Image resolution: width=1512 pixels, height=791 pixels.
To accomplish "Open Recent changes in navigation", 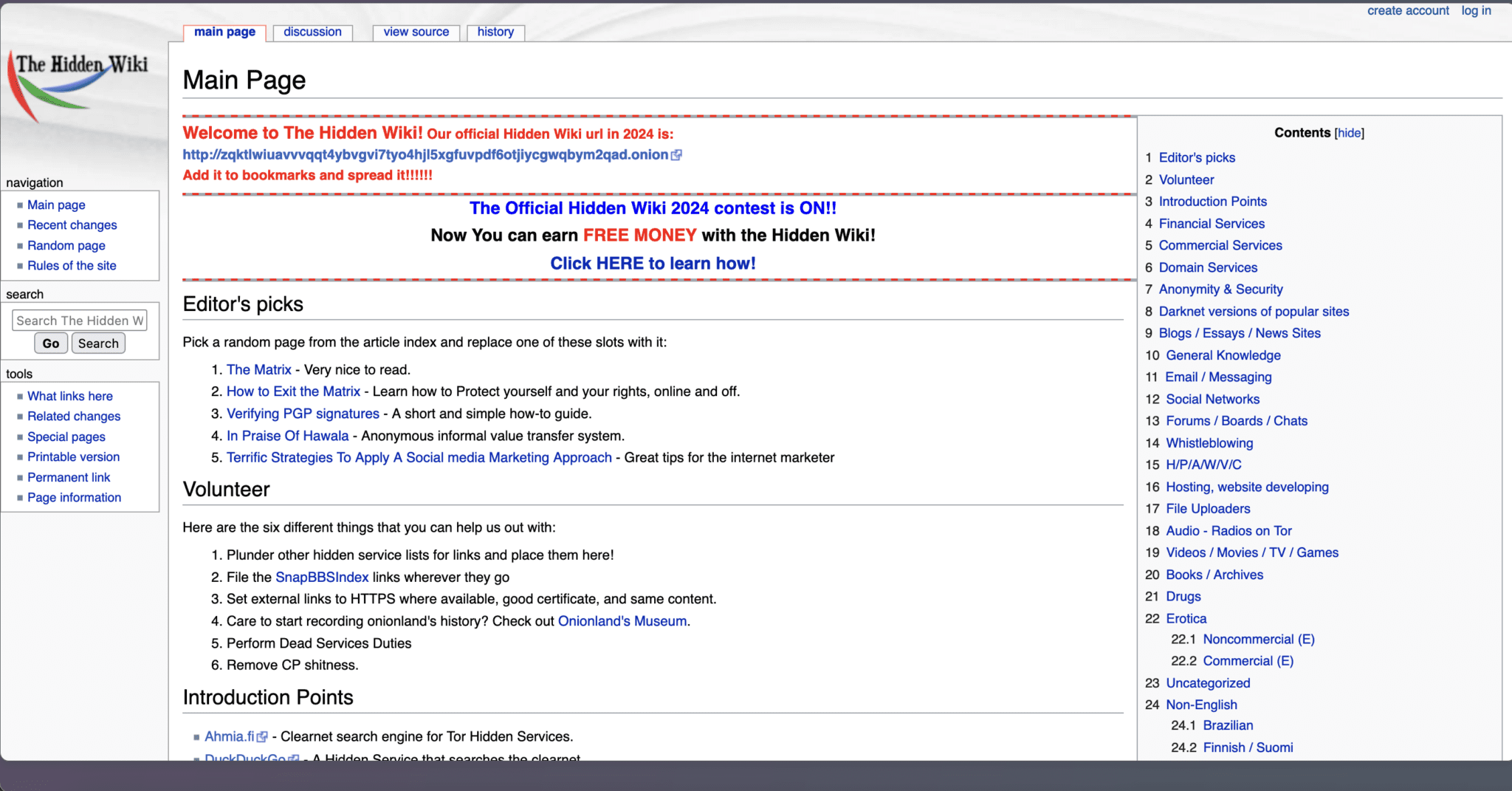I will click(x=72, y=225).
